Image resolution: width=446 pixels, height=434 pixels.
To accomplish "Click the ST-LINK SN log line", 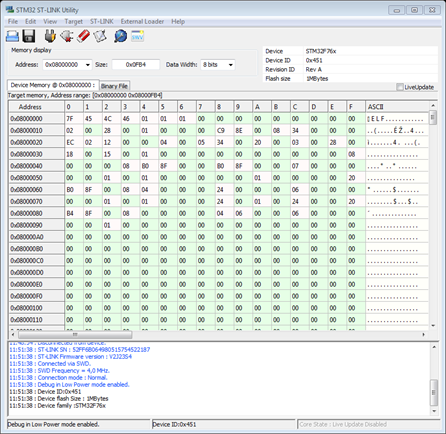I will point(80,350).
